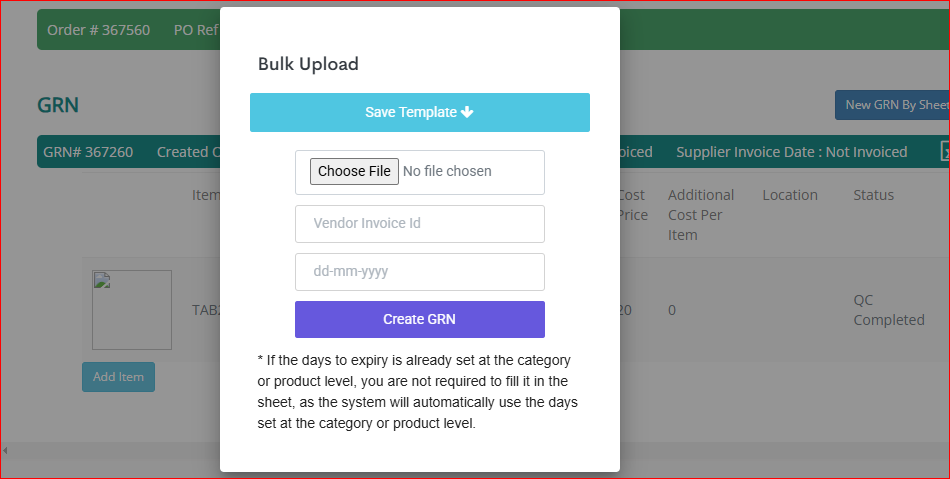Click the broken image icon in item row
Viewport: 950px width, 479px height.
pyautogui.click(x=102, y=280)
